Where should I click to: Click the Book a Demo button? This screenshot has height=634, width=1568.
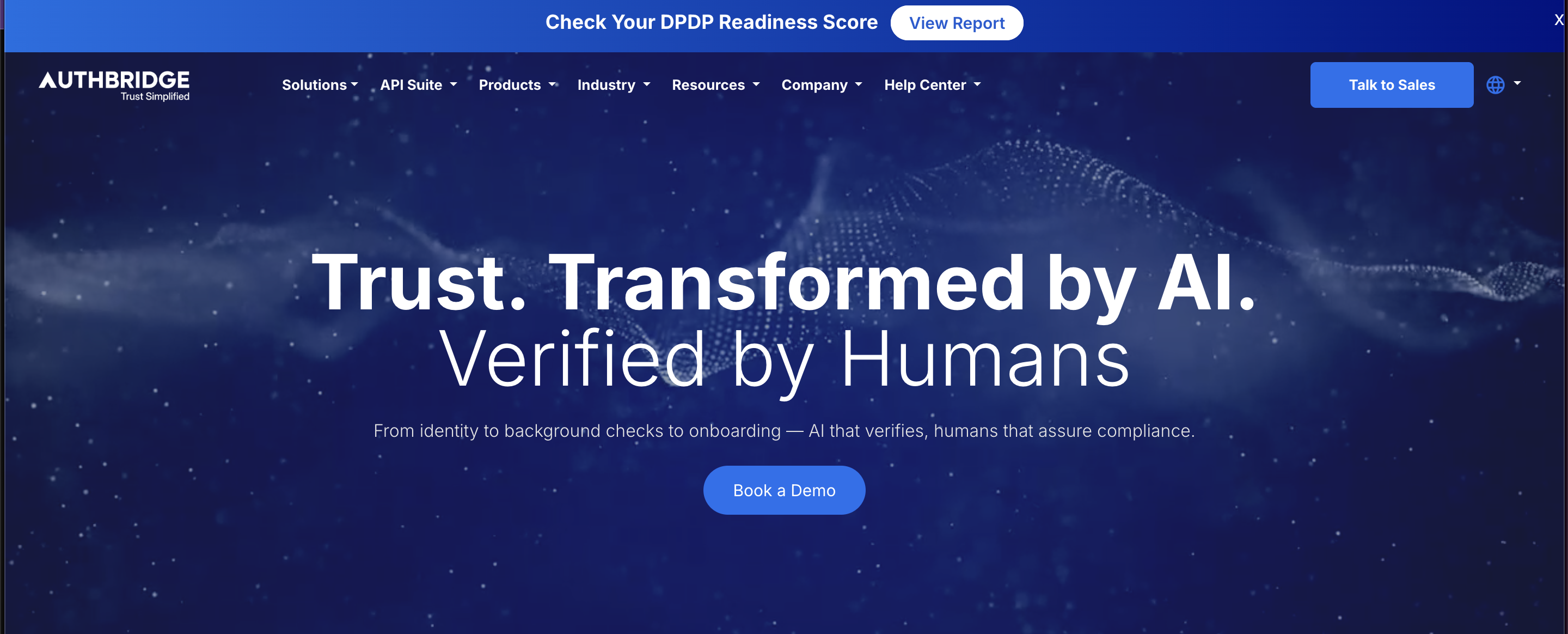[x=784, y=490]
